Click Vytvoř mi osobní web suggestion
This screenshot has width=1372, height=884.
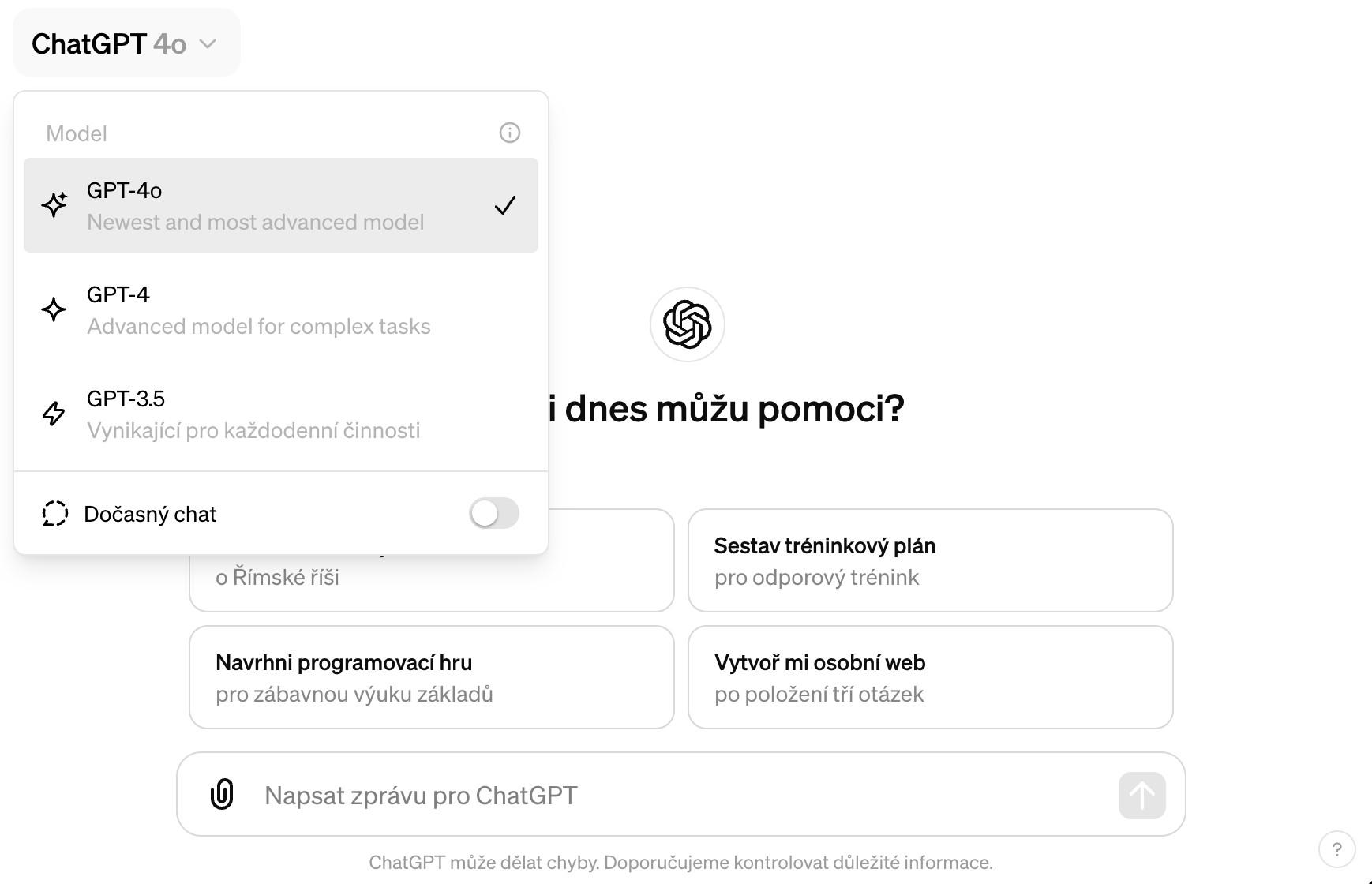point(931,677)
